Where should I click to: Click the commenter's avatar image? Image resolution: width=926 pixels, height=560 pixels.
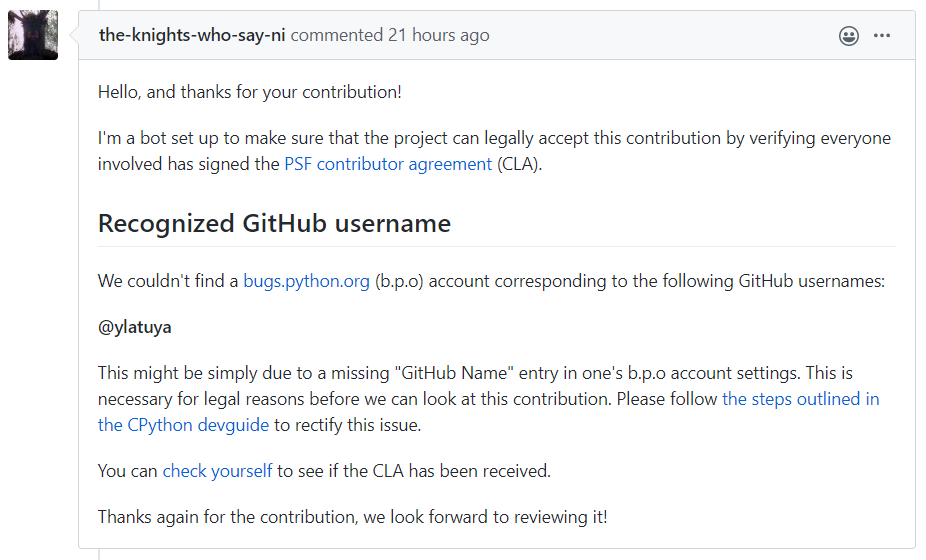(x=33, y=35)
